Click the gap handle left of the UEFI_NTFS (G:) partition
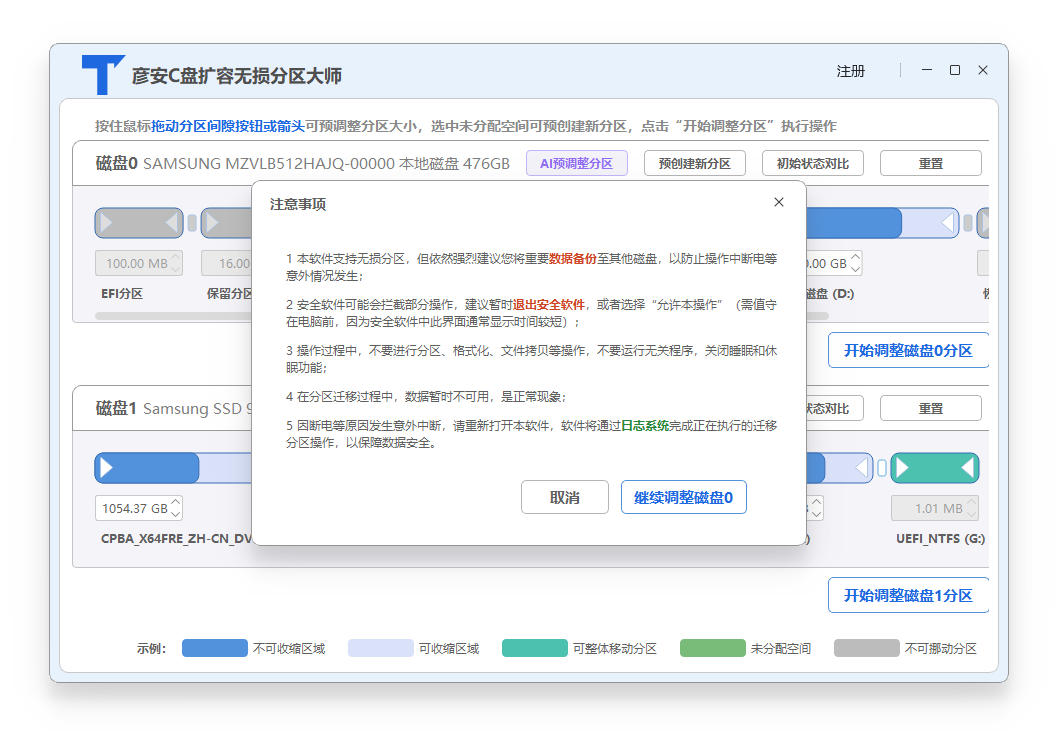This screenshot has height=732, width=1055. pos(882,468)
